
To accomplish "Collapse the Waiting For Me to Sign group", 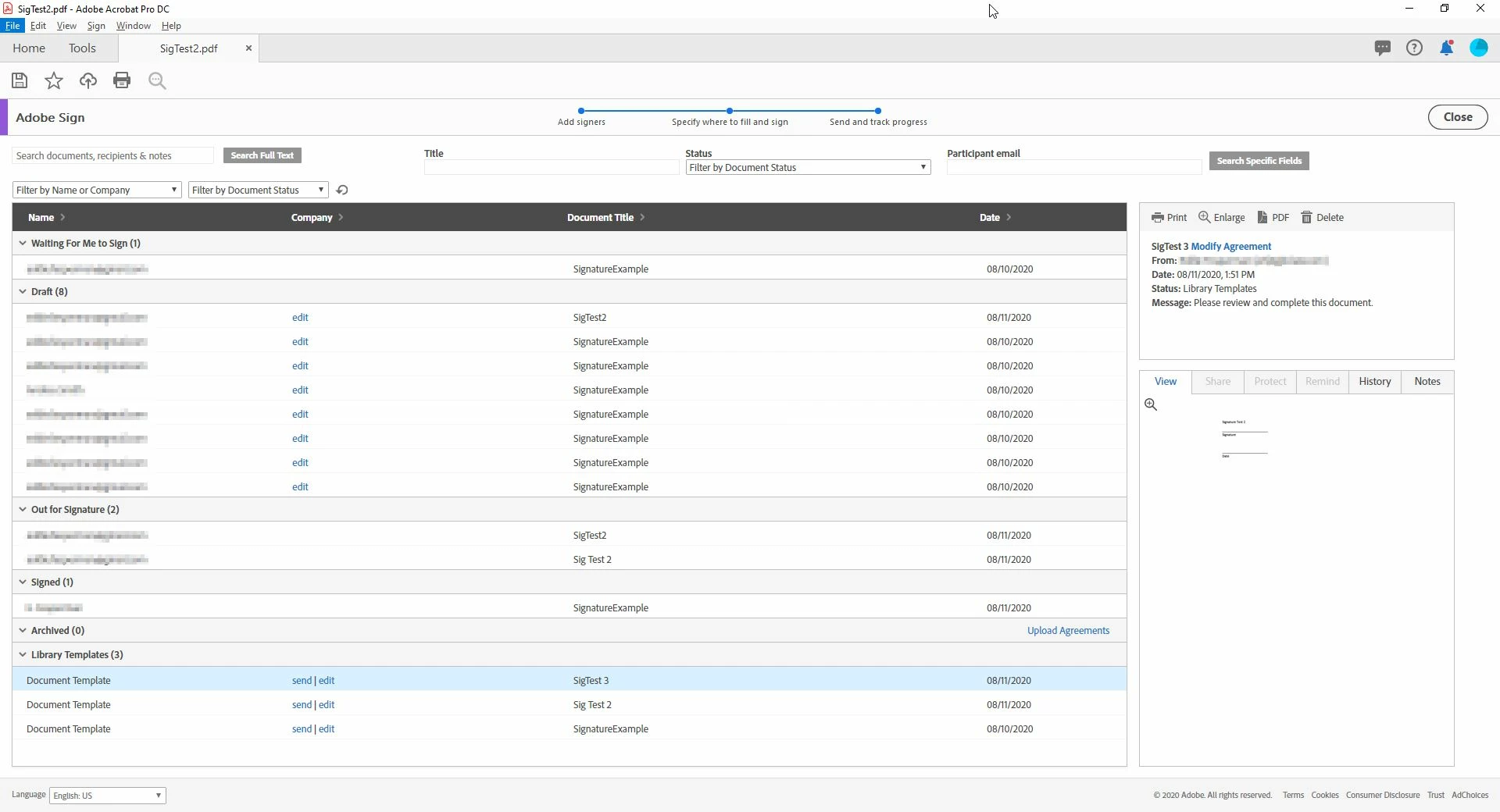I will click(x=23, y=244).
